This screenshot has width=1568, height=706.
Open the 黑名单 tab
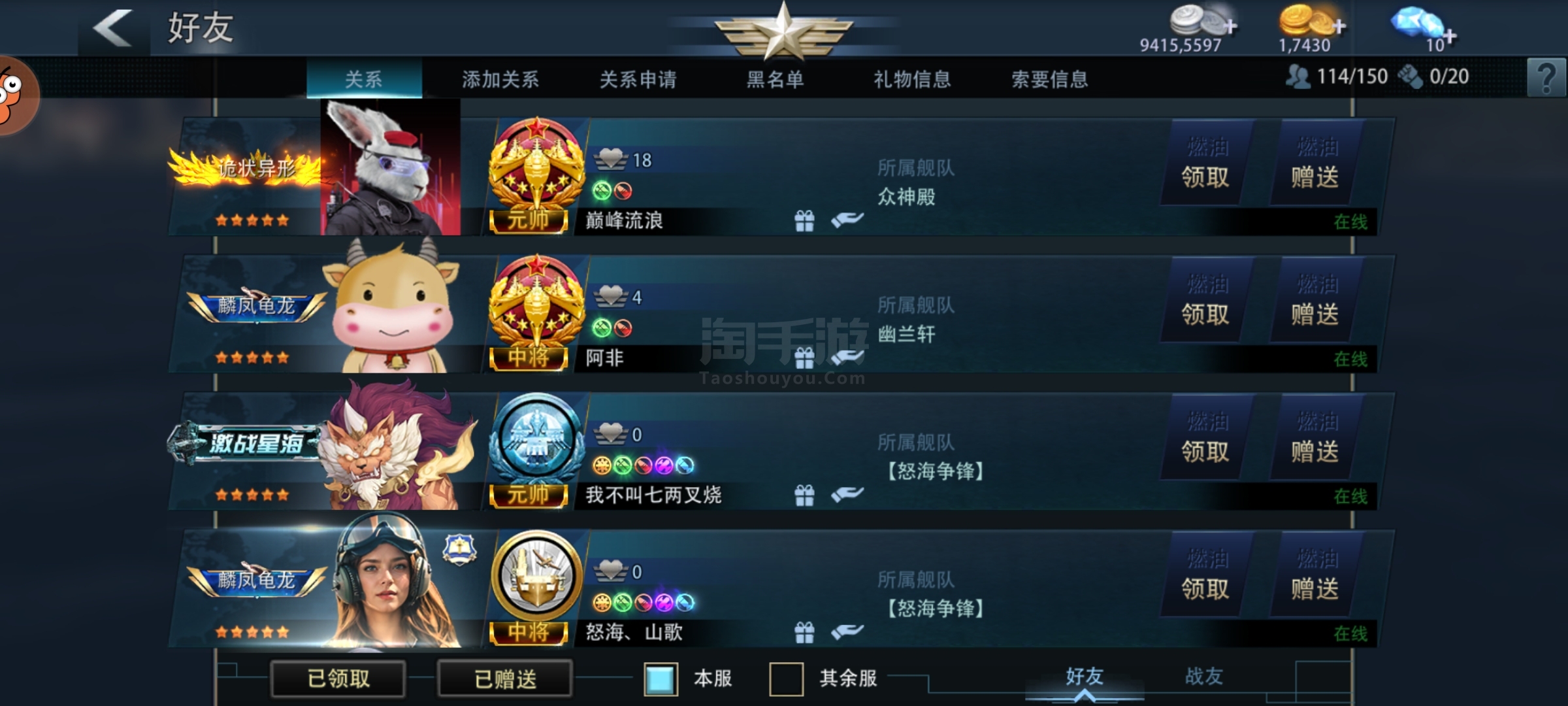[x=775, y=79]
